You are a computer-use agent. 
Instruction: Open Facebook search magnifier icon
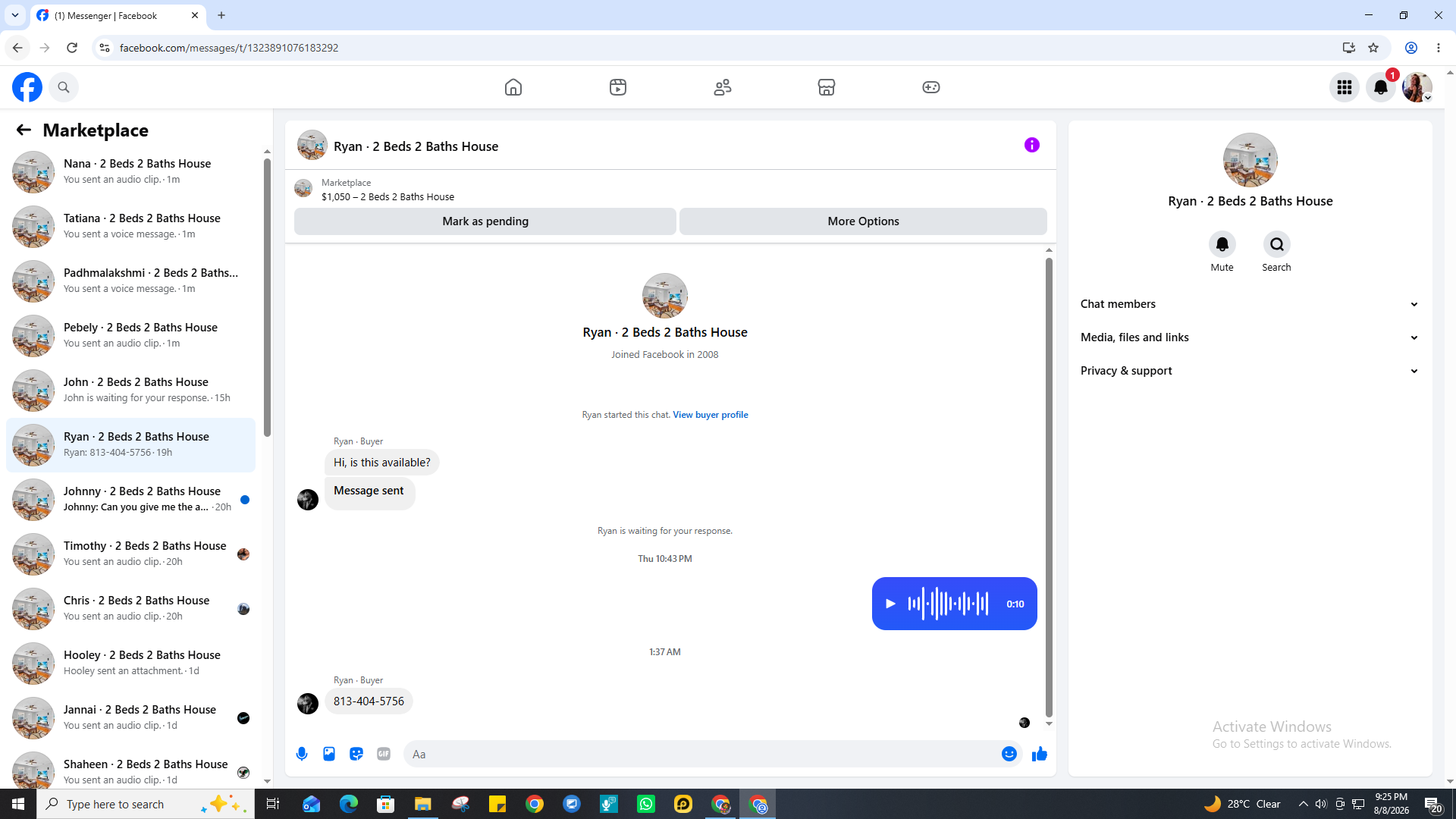pos(64,87)
